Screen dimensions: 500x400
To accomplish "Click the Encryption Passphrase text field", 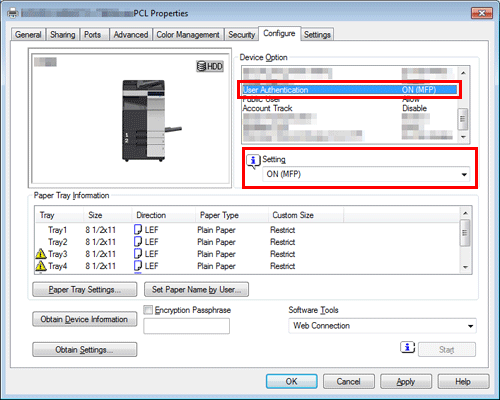I will pos(186,326).
